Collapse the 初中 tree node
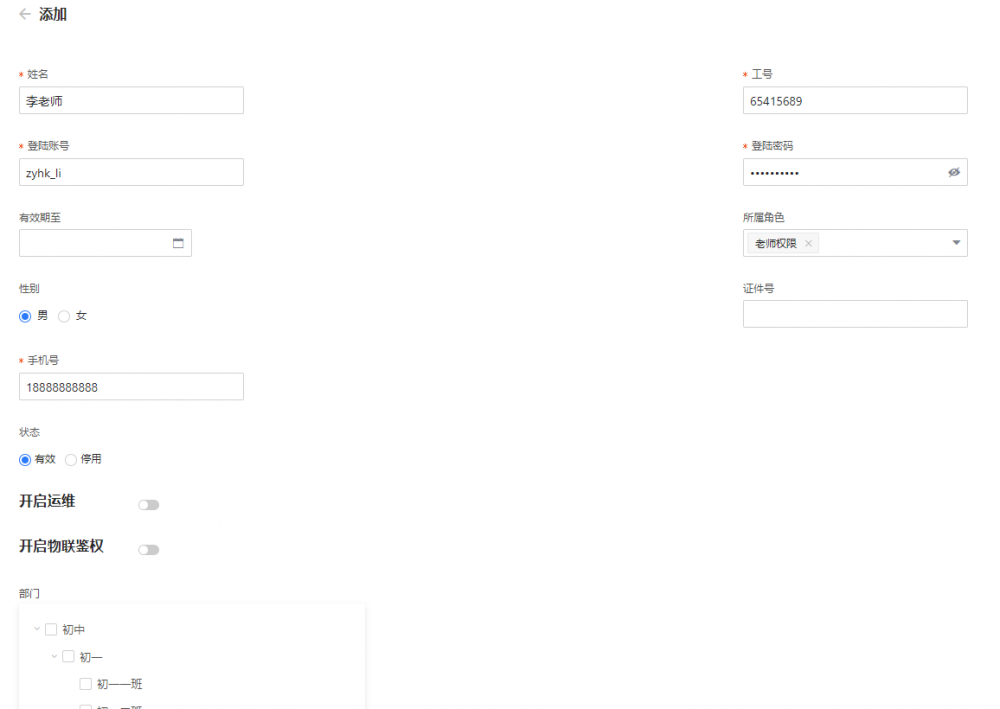This screenshot has width=1000, height=709. tap(37, 630)
